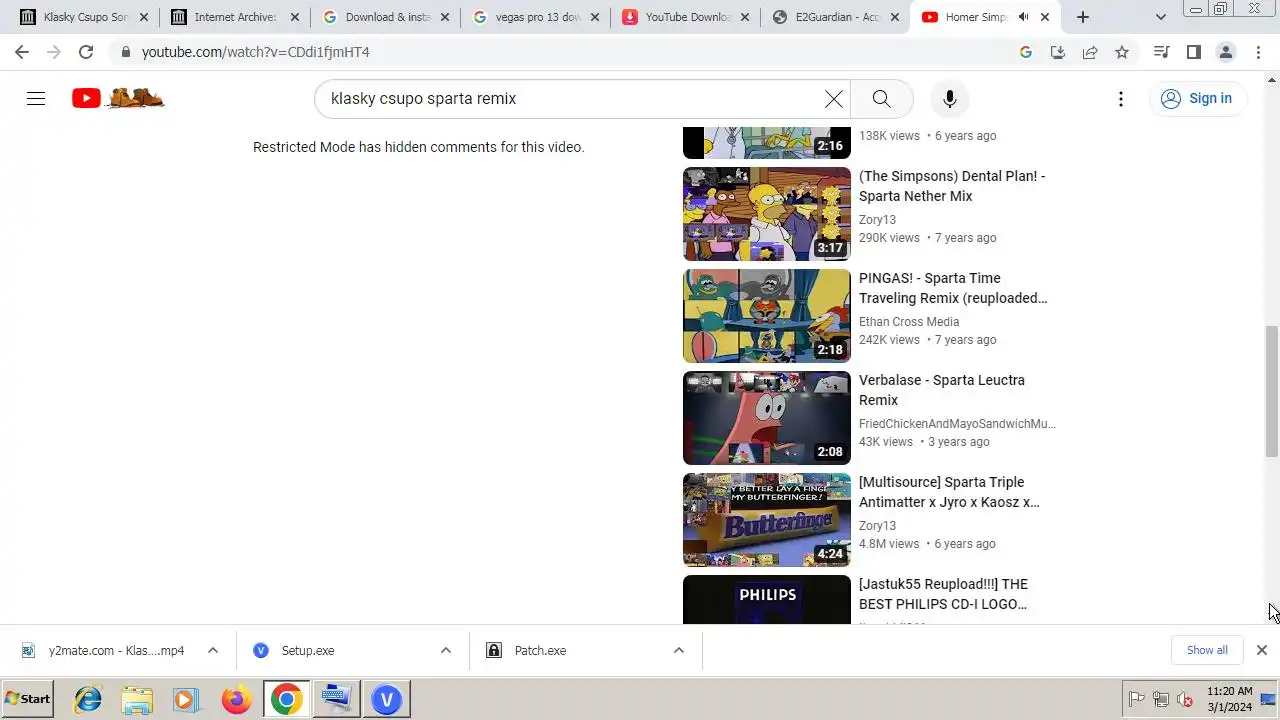This screenshot has width=1280, height=720.
Task: Open the Chrome profile avatar
Action: (1226, 52)
